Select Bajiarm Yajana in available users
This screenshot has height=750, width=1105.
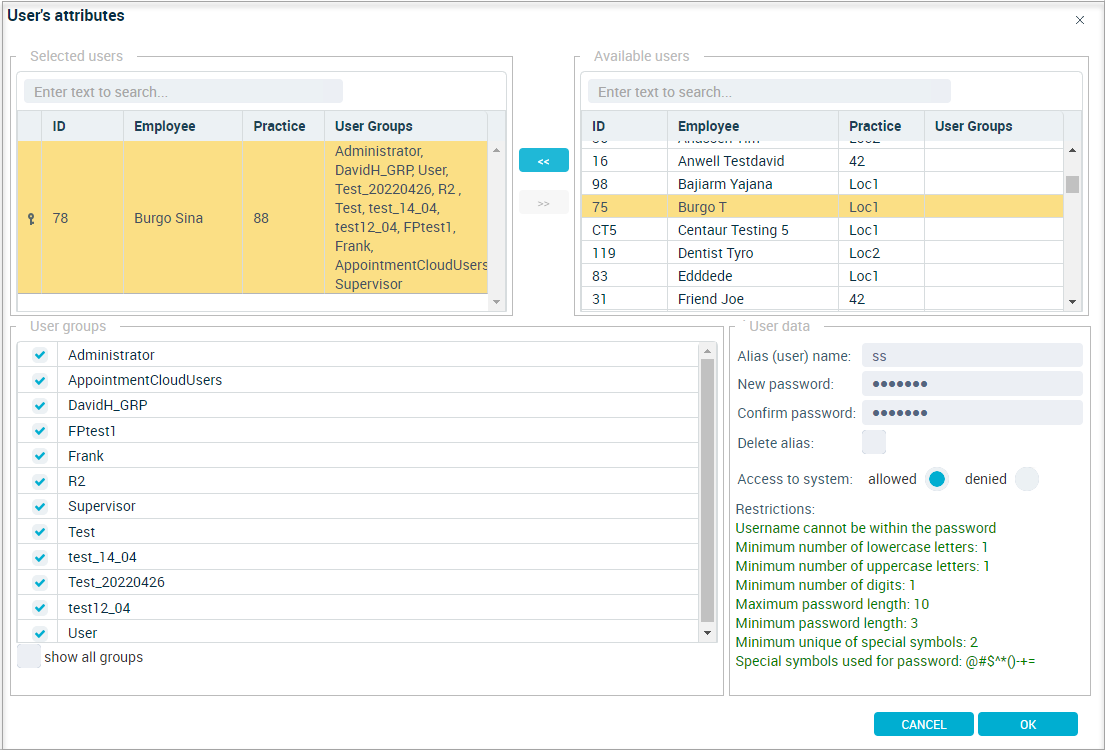[822, 184]
